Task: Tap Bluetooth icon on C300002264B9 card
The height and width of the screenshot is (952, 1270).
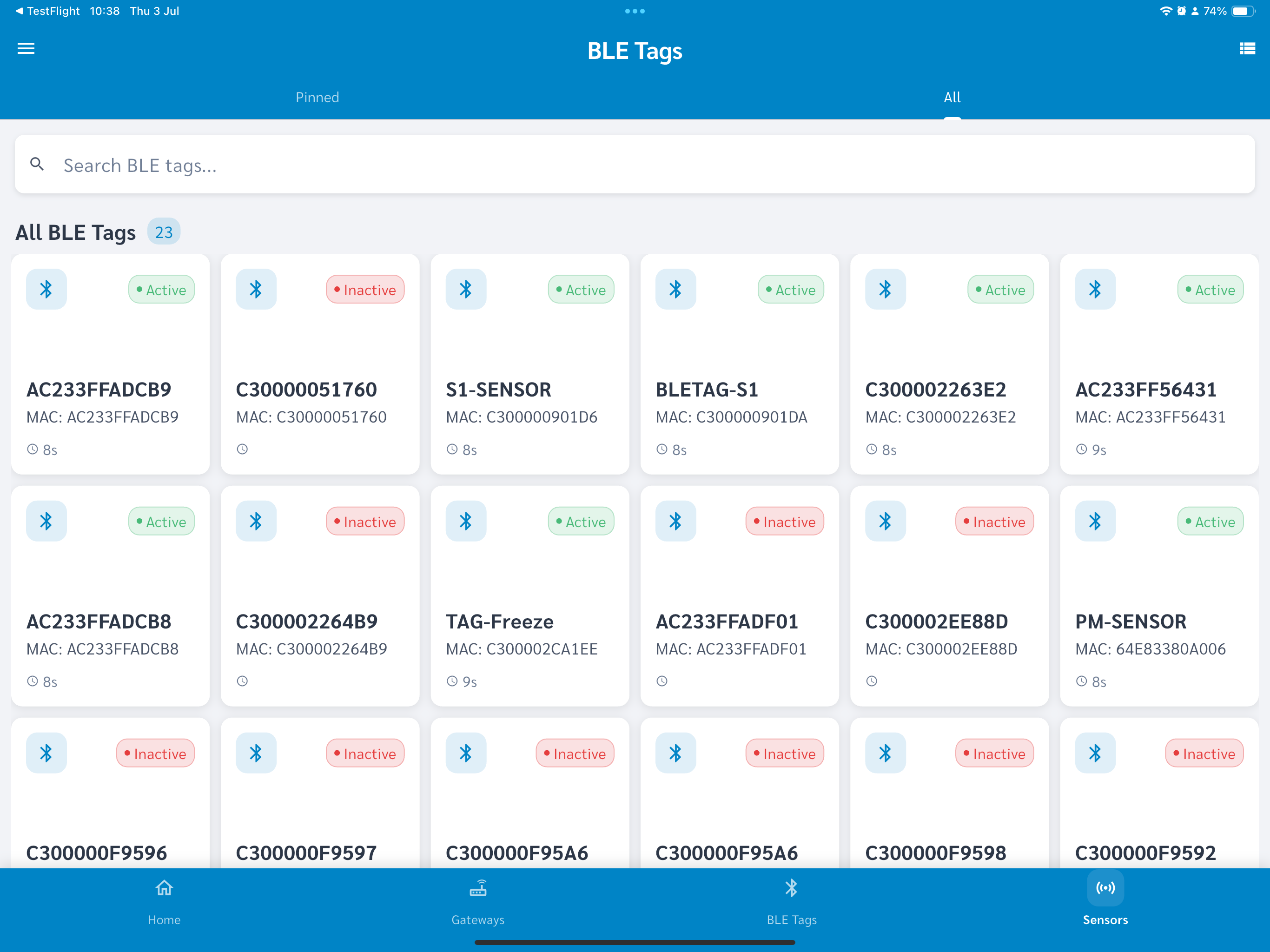Action: [x=256, y=522]
